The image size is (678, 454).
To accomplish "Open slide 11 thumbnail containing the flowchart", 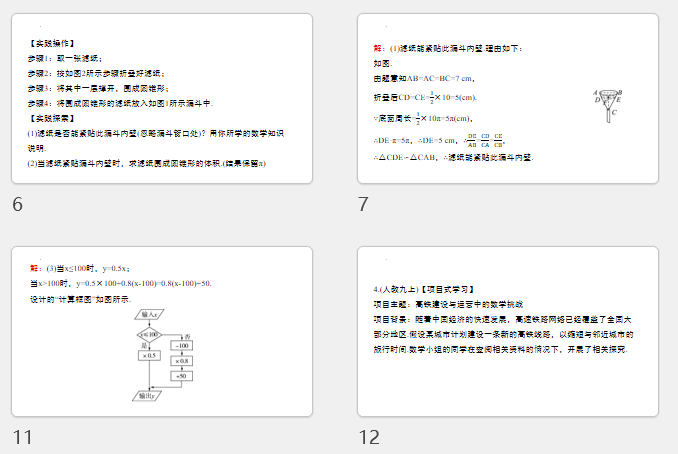I will pos(161,330).
